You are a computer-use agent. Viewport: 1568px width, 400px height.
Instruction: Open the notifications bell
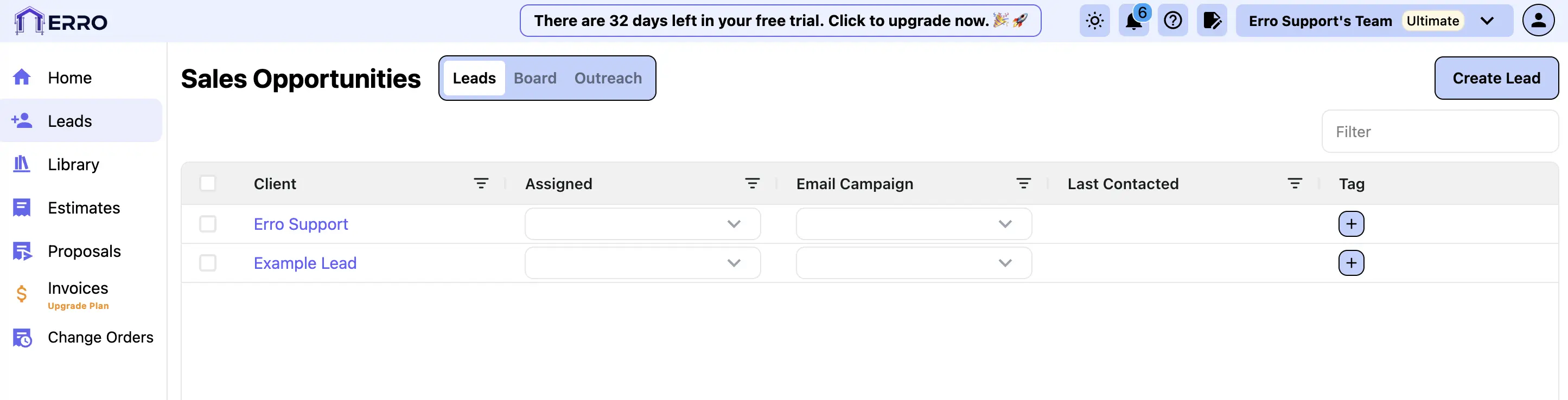pos(1133,21)
